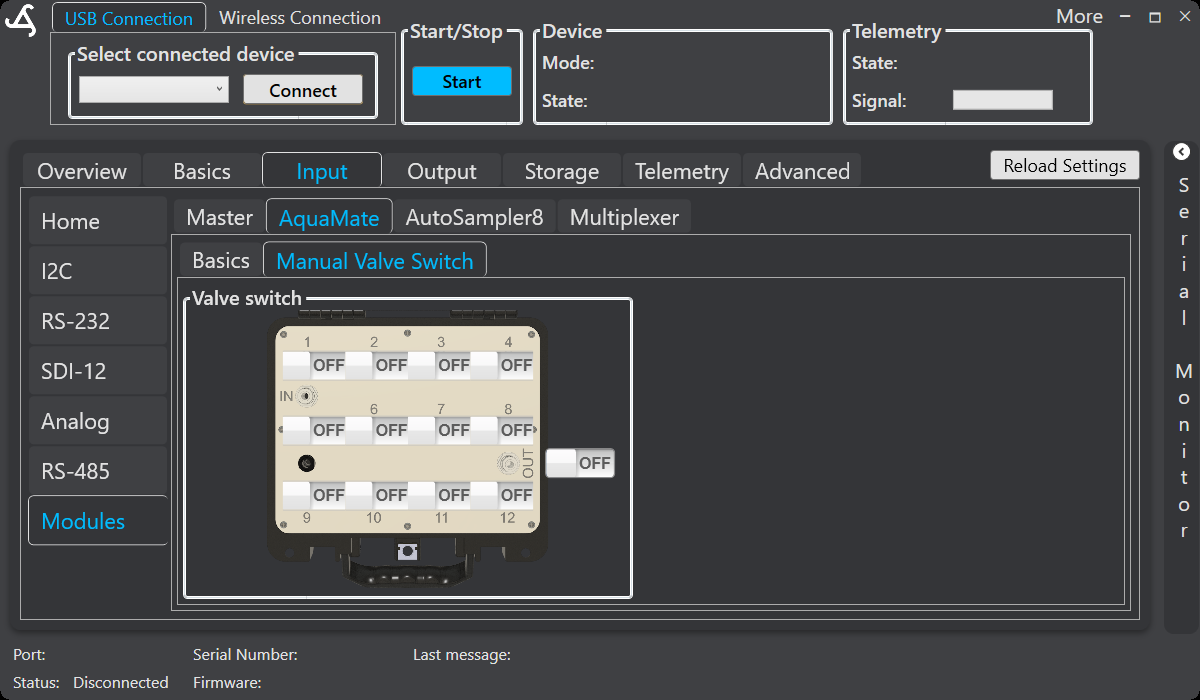The width and height of the screenshot is (1200, 700).
Task: Click the Device Mode label
Action: point(568,63)
